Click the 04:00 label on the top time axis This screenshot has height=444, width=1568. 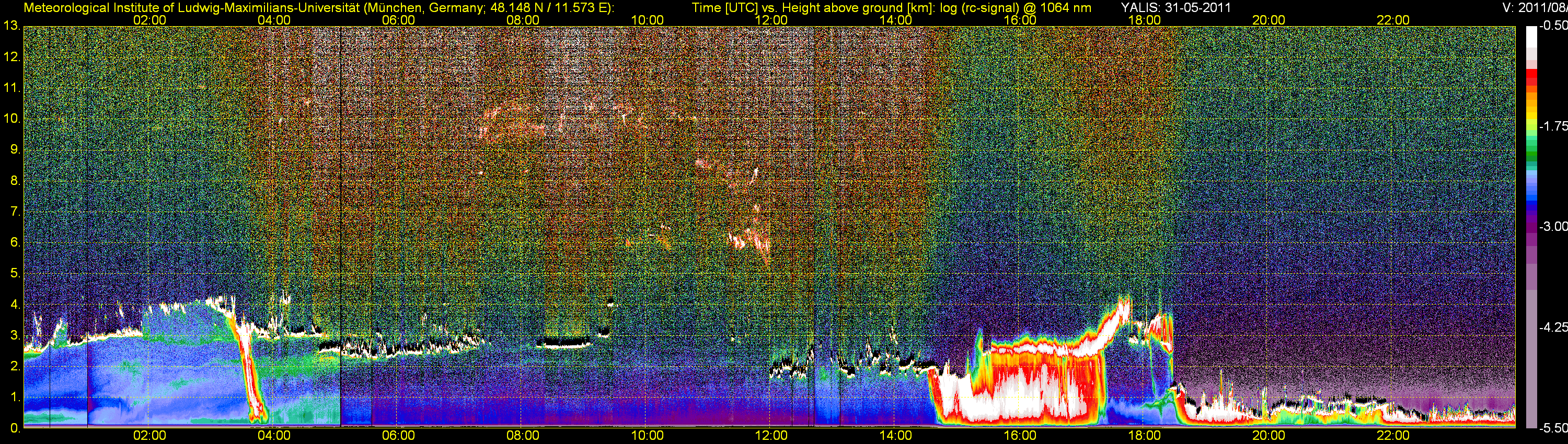click(x=274, y=20)
